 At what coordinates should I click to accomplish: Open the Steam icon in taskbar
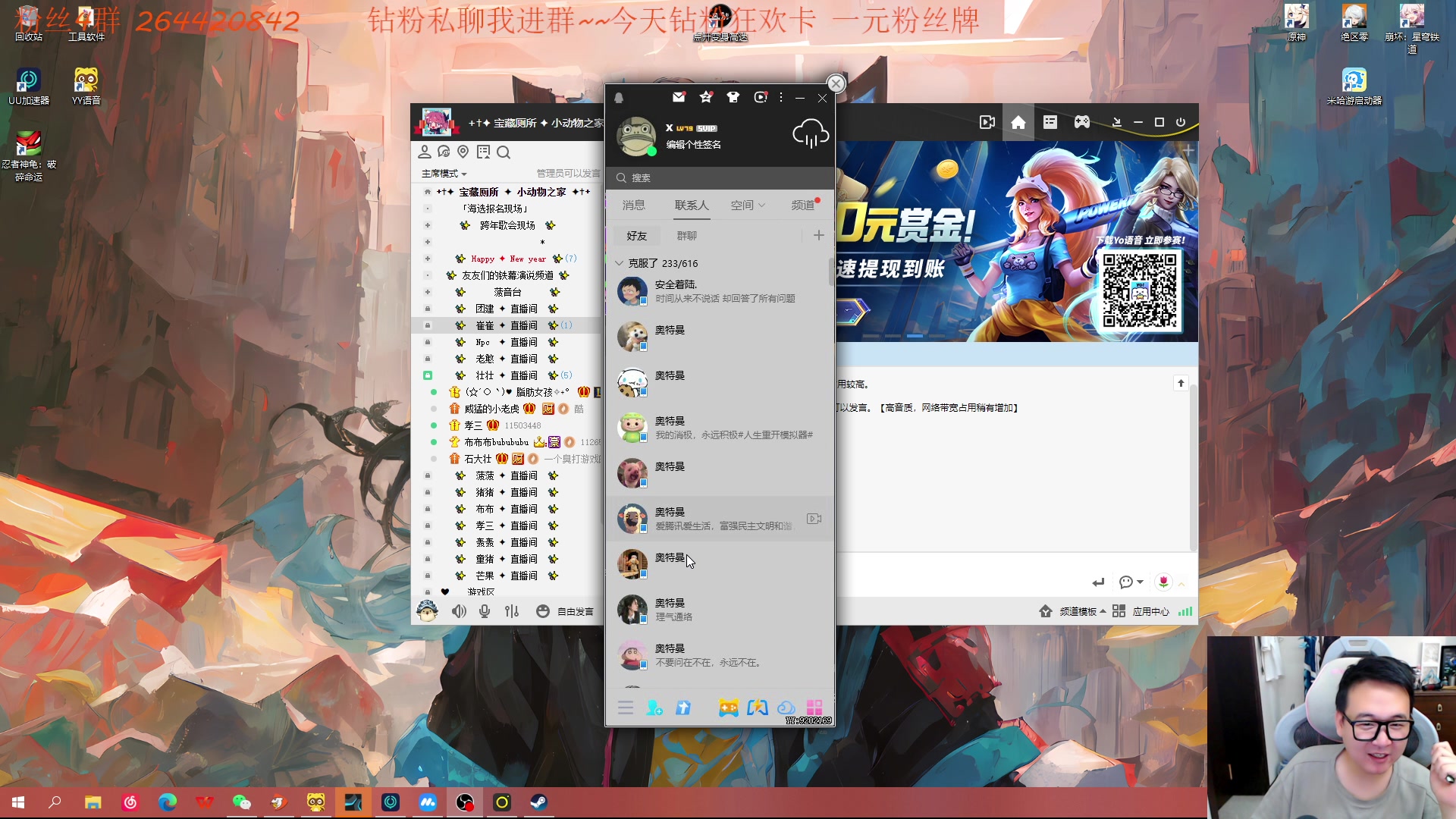[x=538, y=802]
